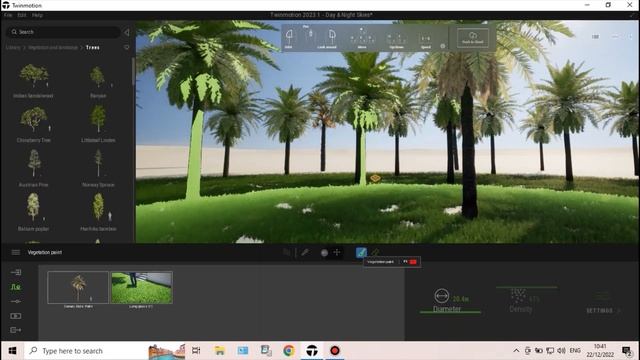Open the Media icon in left dock
Viewport: 640px width, 360px height.
tap(16, 316)
